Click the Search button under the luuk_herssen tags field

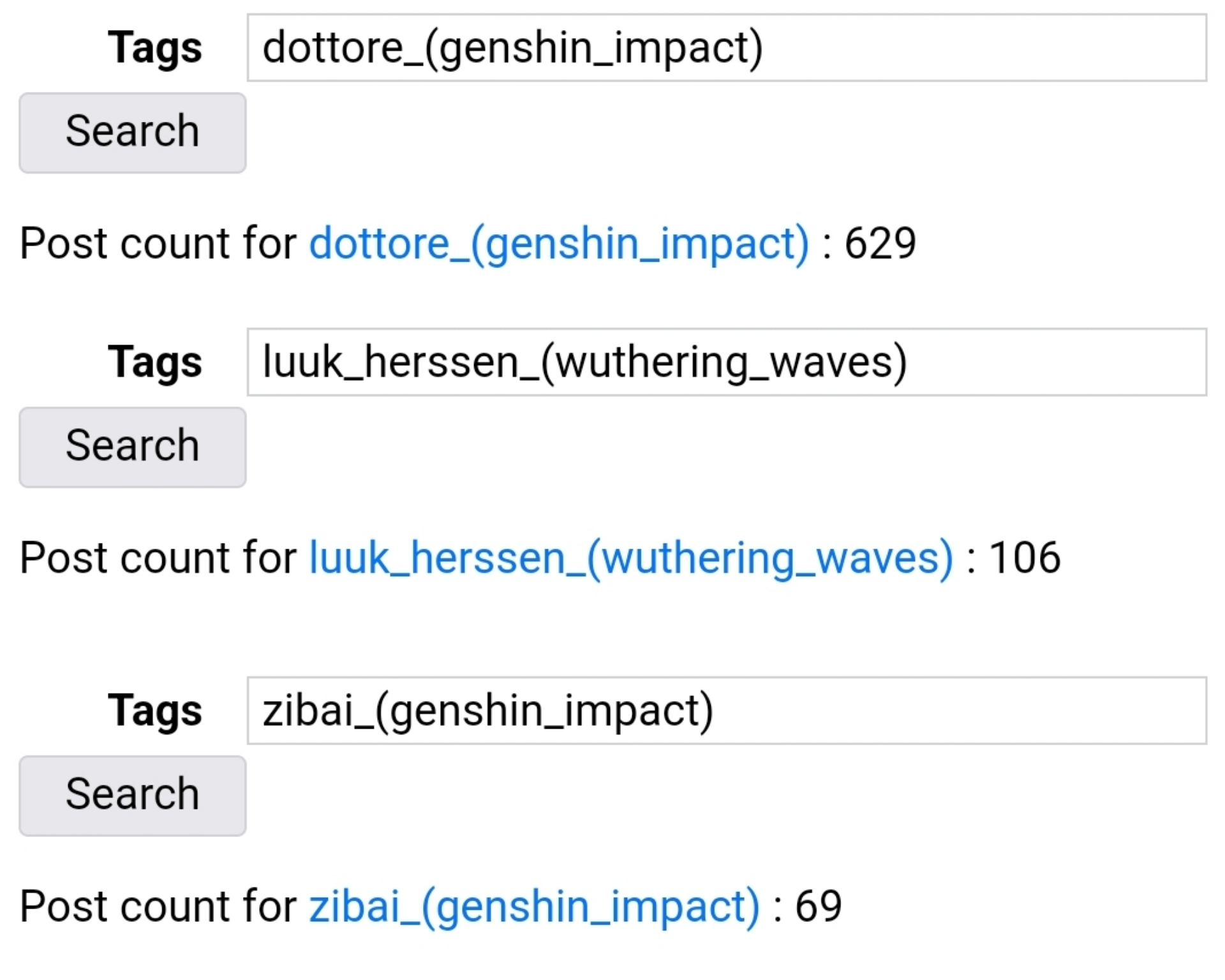tap(133, 447)
